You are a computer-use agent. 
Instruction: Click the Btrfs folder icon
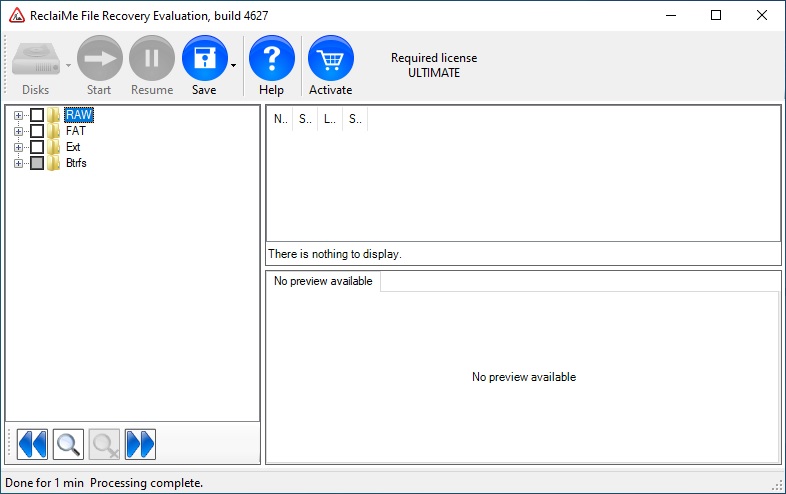54,163
